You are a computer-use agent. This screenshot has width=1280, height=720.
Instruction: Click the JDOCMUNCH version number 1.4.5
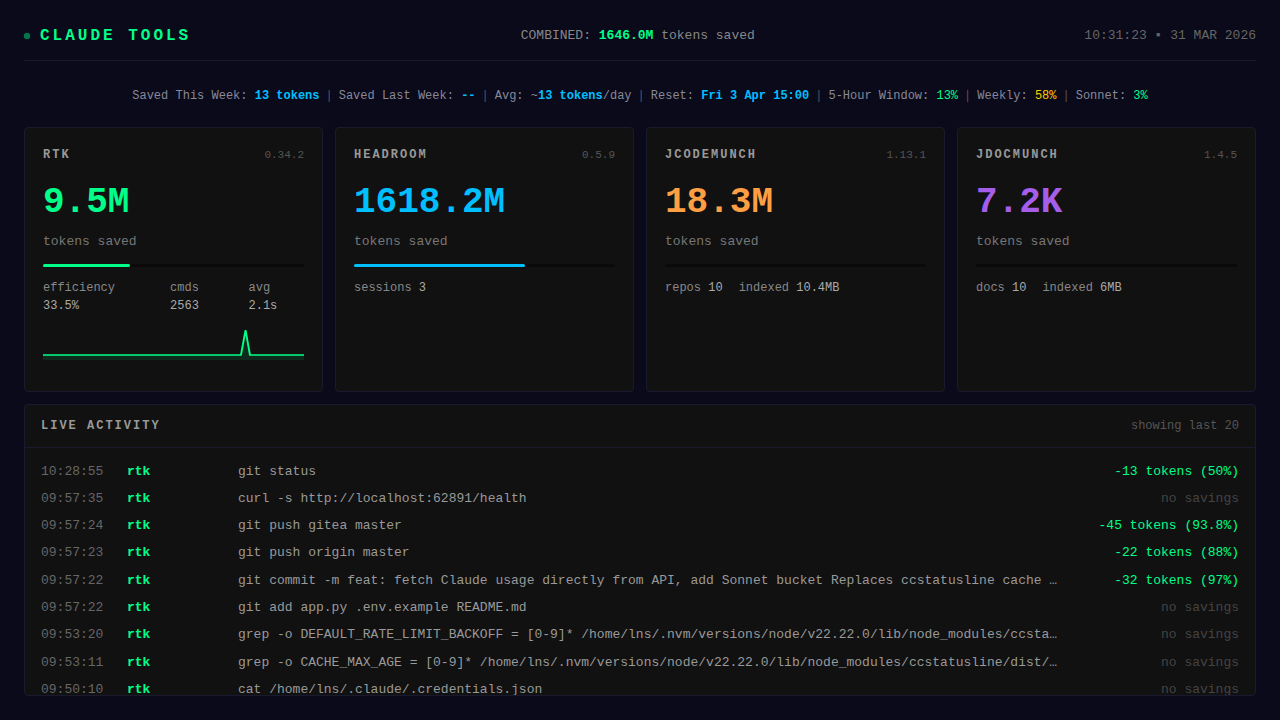(x=1220, y=155)
